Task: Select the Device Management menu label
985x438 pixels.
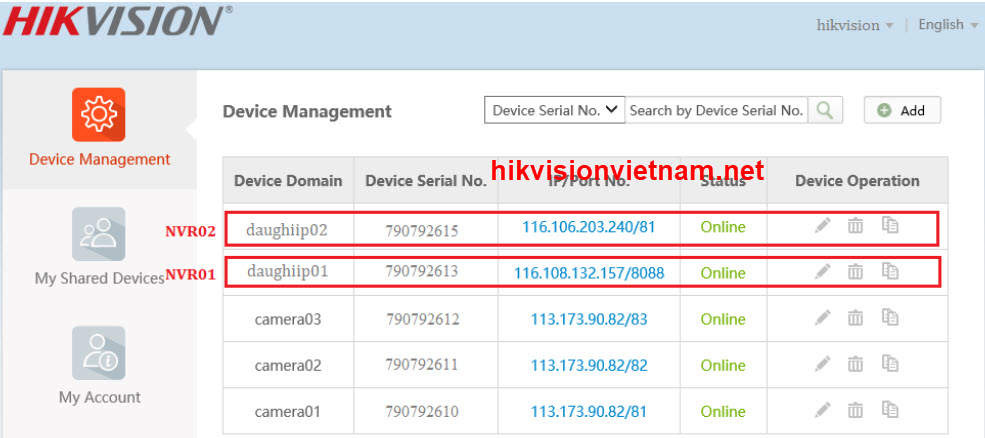Action: point(99,160)
